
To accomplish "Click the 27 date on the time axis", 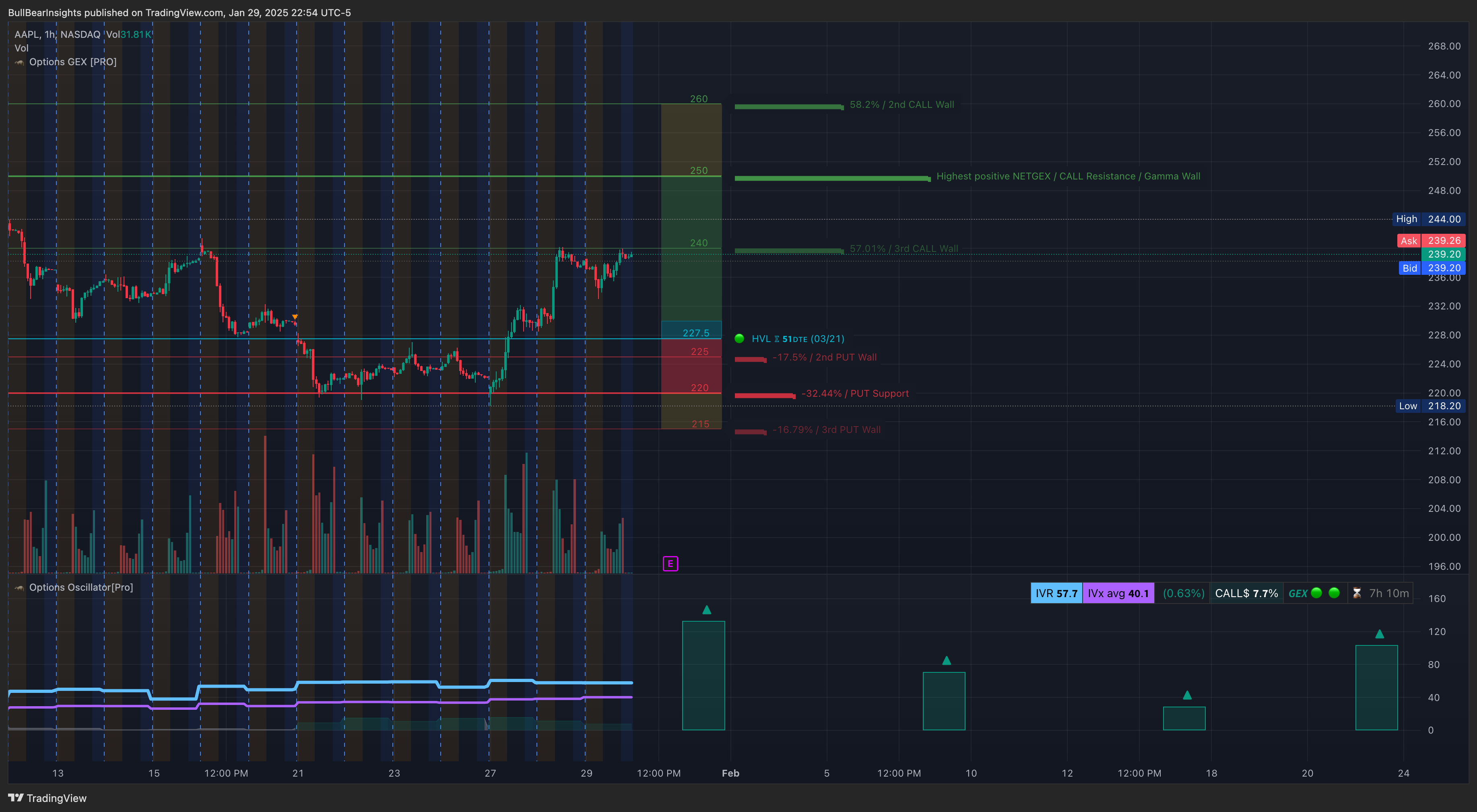I will 490,773.
